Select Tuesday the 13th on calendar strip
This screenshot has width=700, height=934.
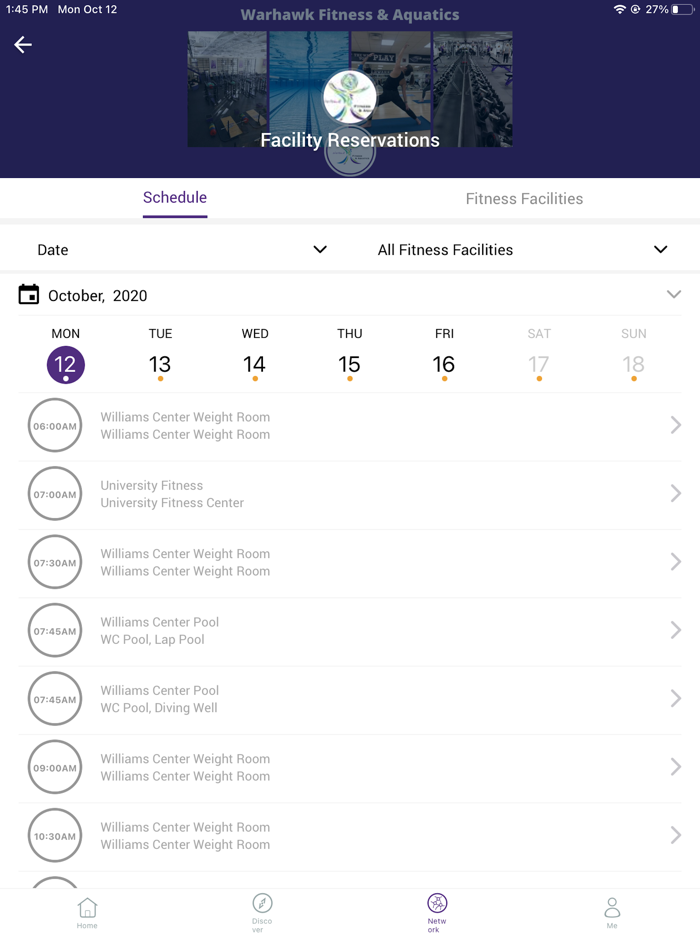160,365
